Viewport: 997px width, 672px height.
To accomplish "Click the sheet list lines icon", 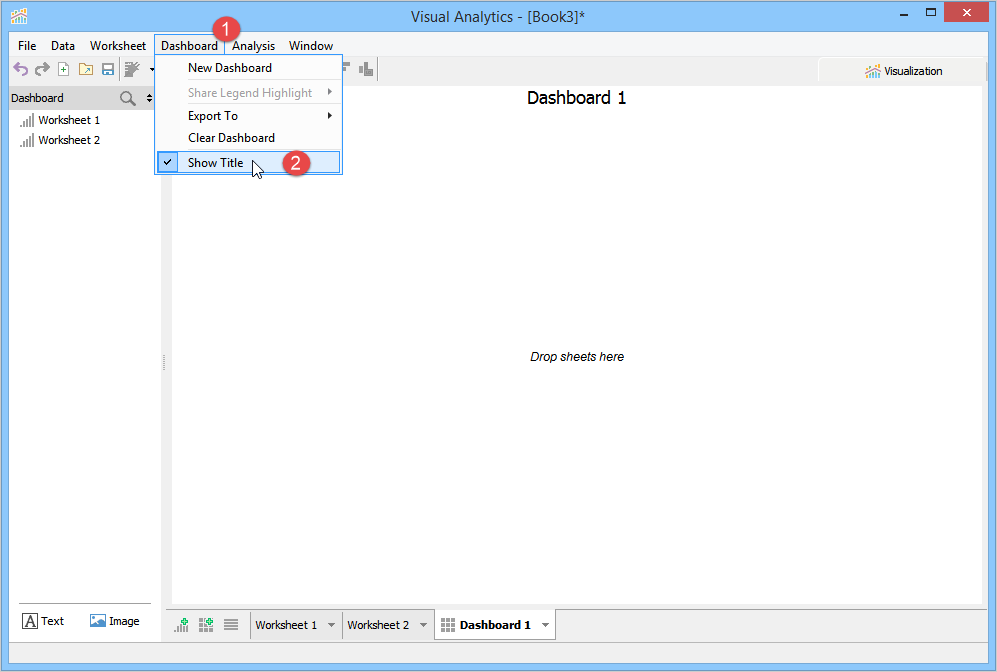I will (x=231, y=625).
